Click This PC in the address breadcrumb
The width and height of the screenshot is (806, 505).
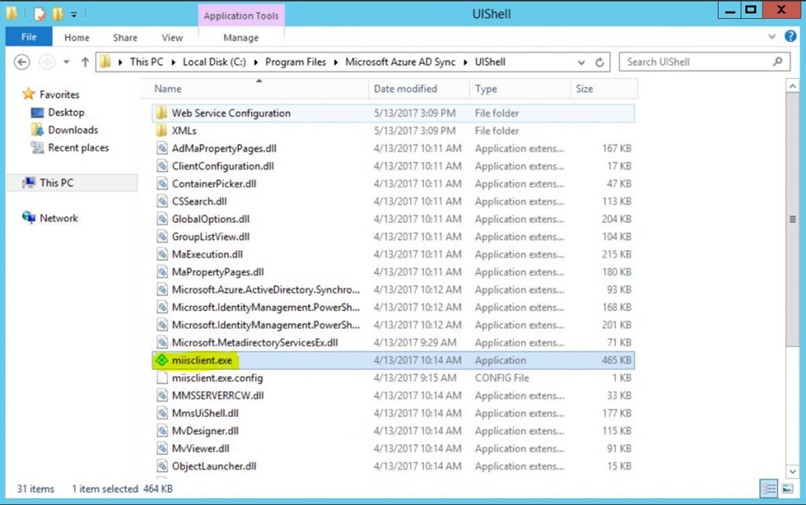pos(146,62)
